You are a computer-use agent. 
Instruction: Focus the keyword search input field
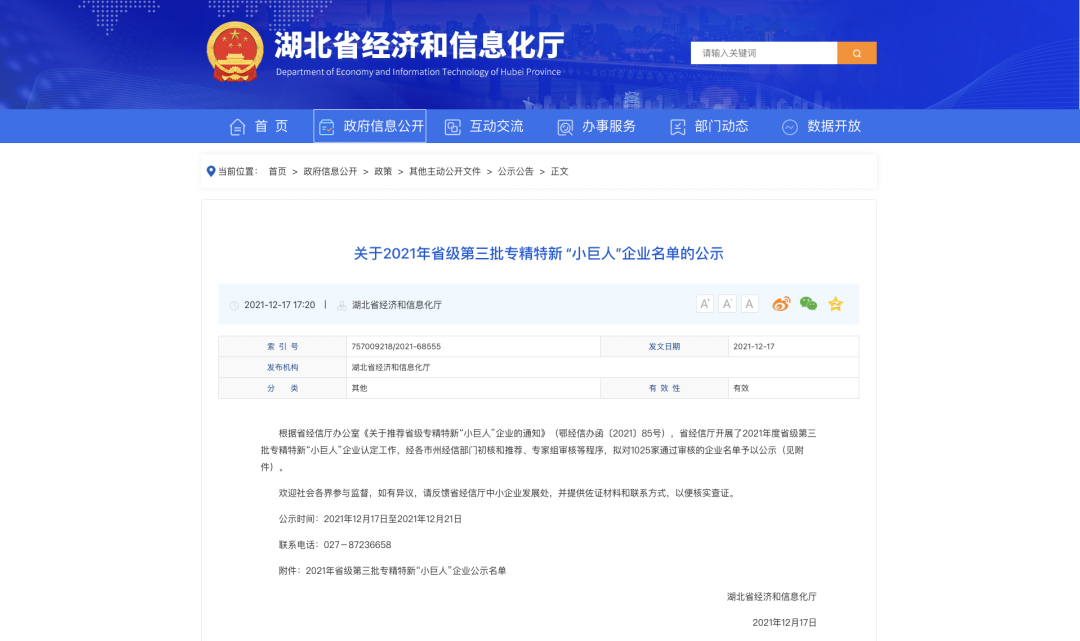coord(763,53)
